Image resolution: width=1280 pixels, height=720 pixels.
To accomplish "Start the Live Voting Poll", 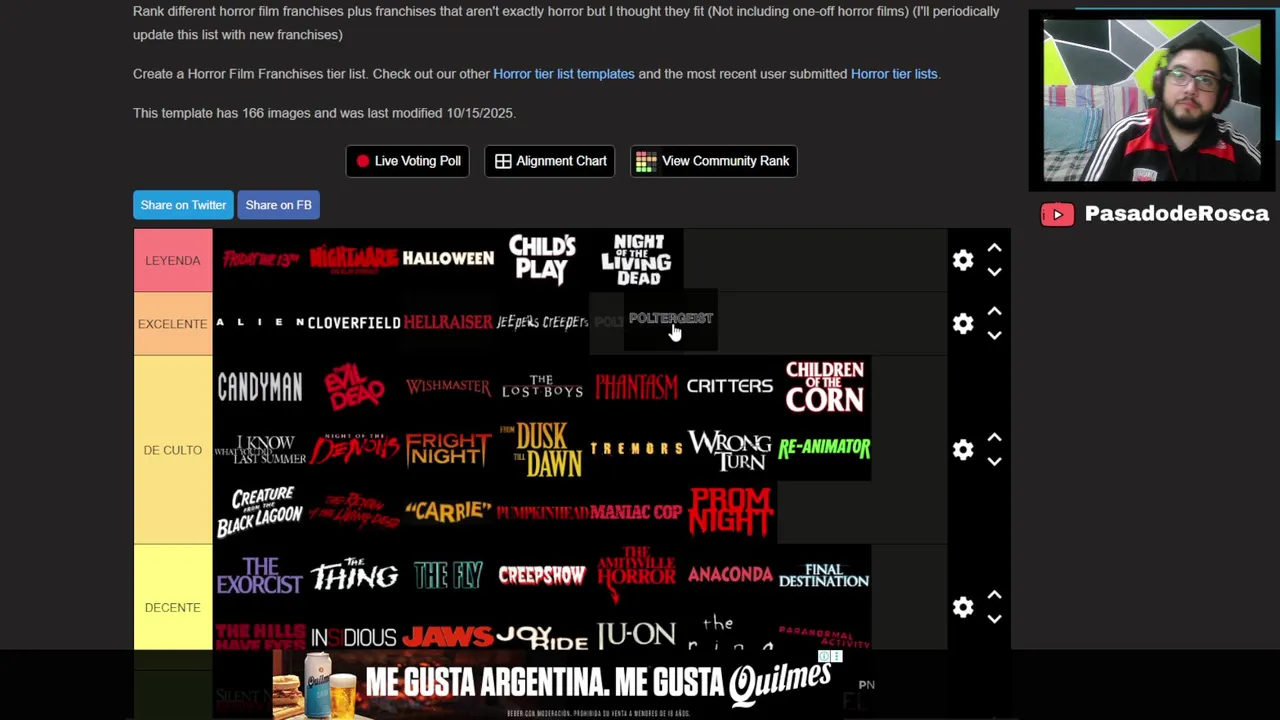I will point(408,161).
